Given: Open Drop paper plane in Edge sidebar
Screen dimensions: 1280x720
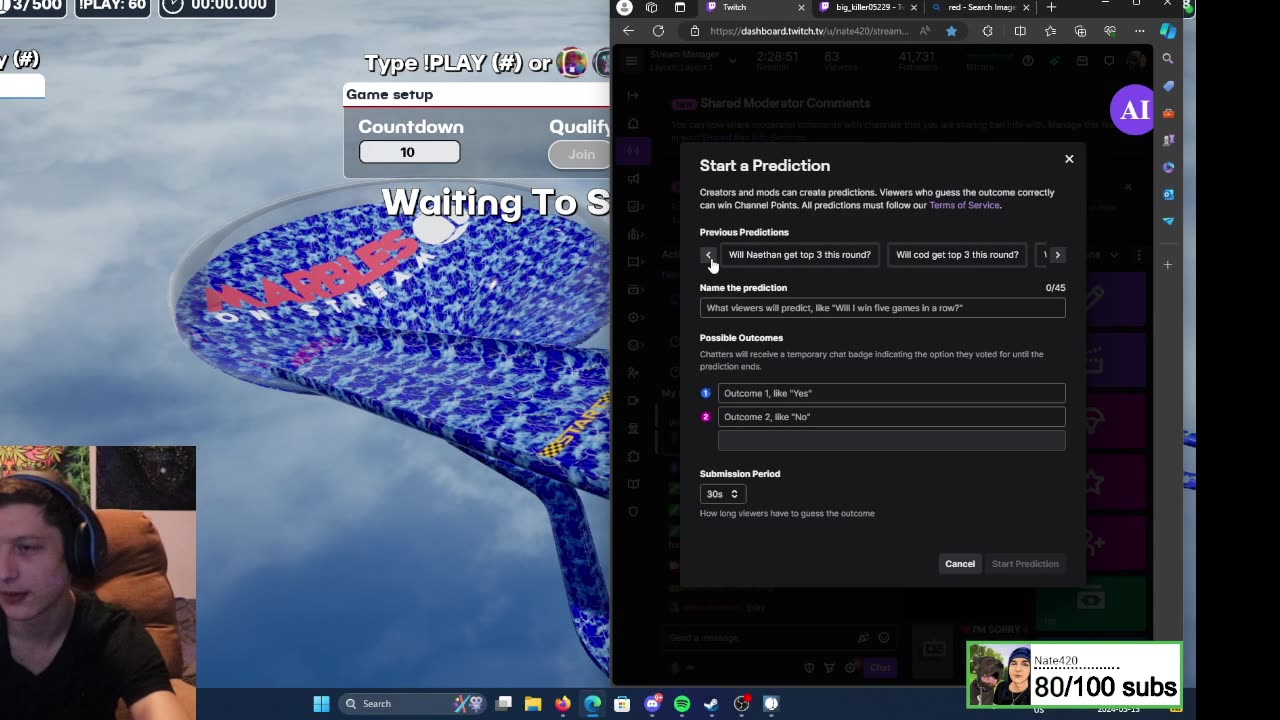Looking at the screenshot, I should [1168, 221].
